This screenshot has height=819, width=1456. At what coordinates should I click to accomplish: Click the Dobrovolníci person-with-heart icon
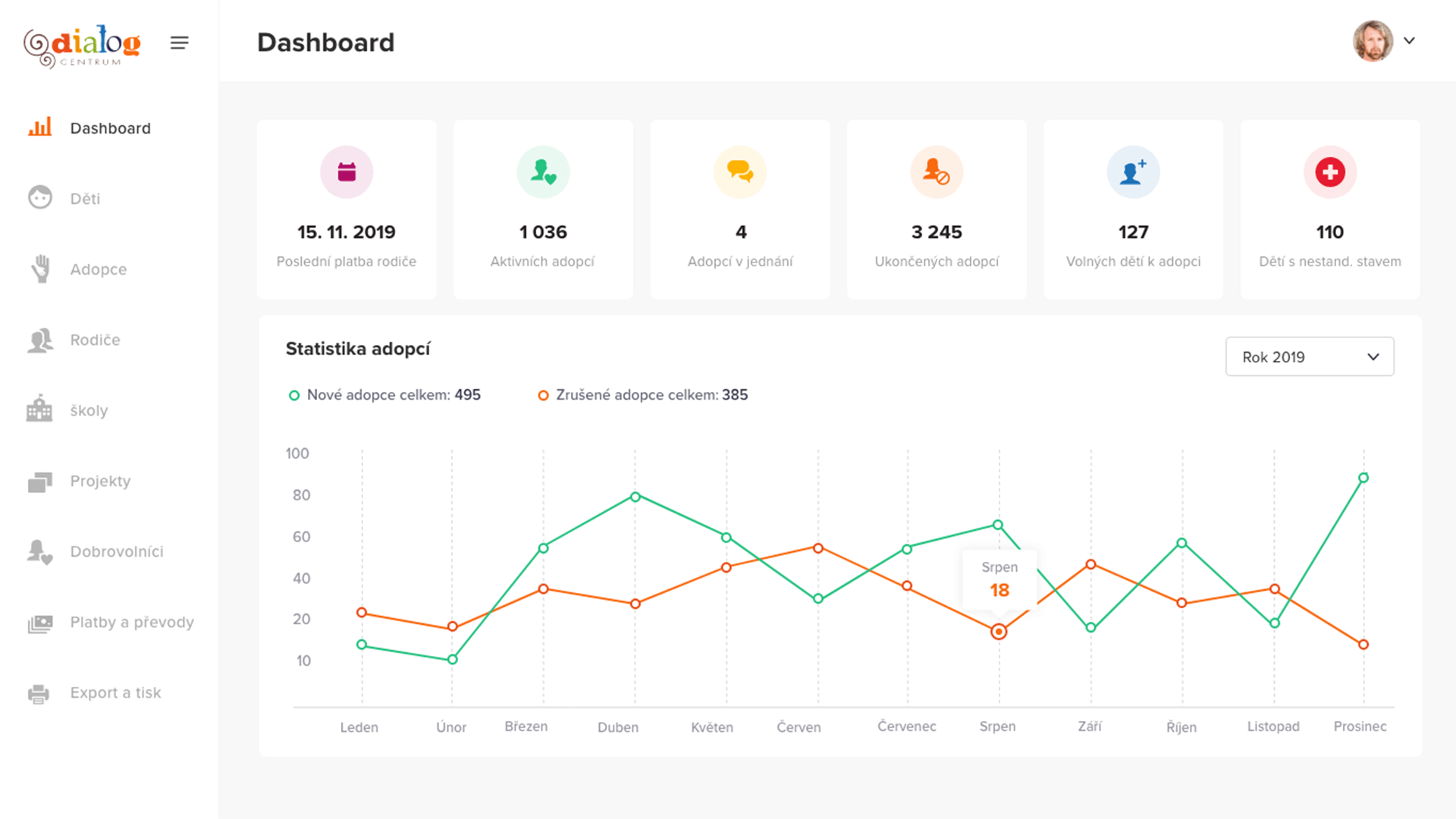tap(40, 551)
